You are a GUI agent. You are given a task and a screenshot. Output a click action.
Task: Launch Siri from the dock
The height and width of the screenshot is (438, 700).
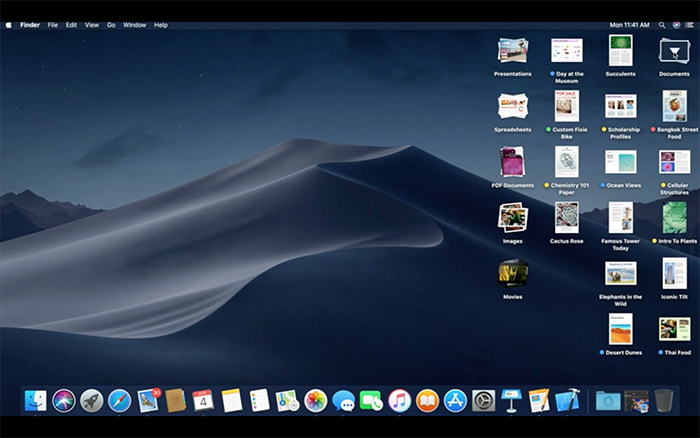[x=64, y=400]
